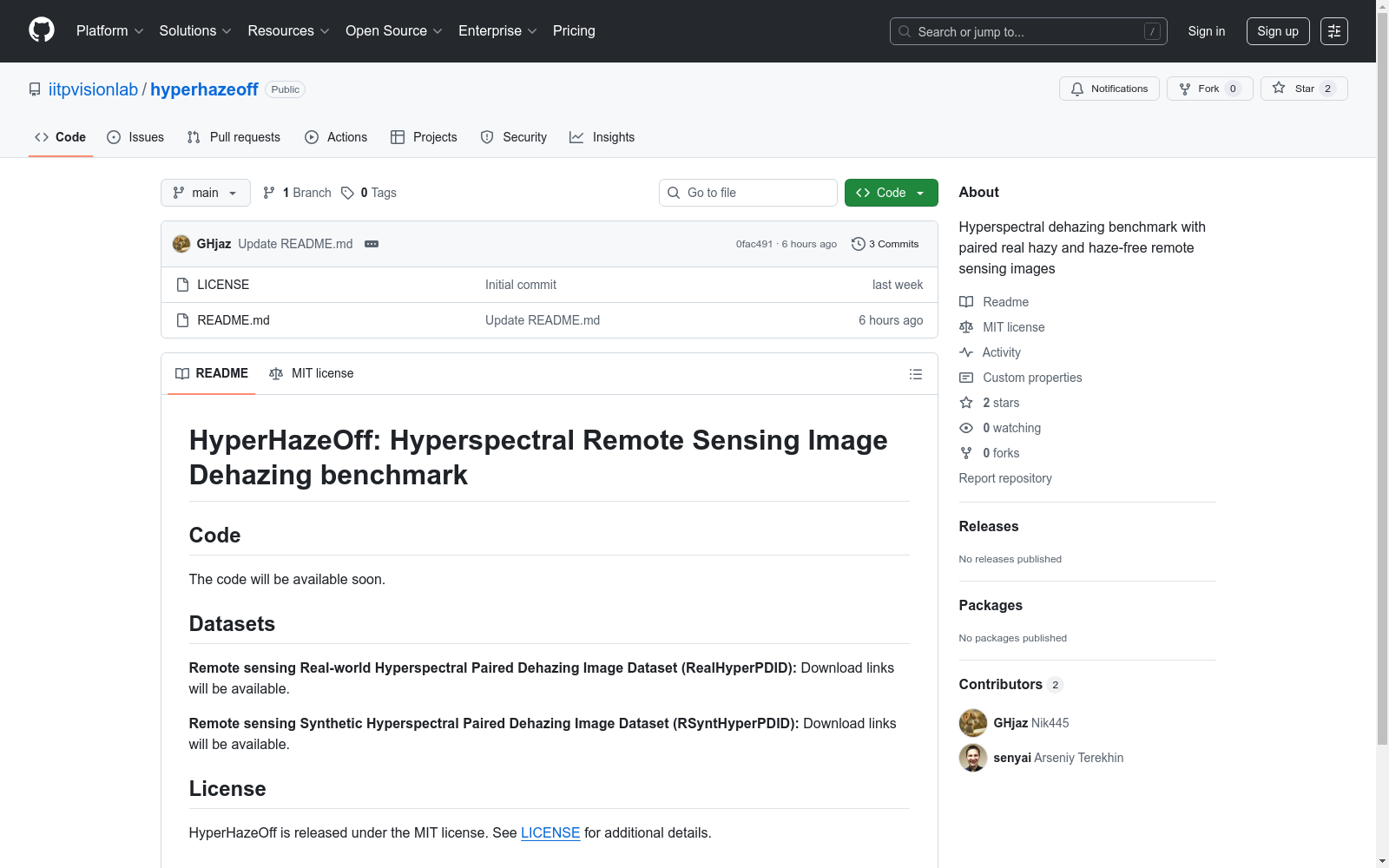Select the README tab in file panel
Screen dimensions: 1389x868
[212, 373]
